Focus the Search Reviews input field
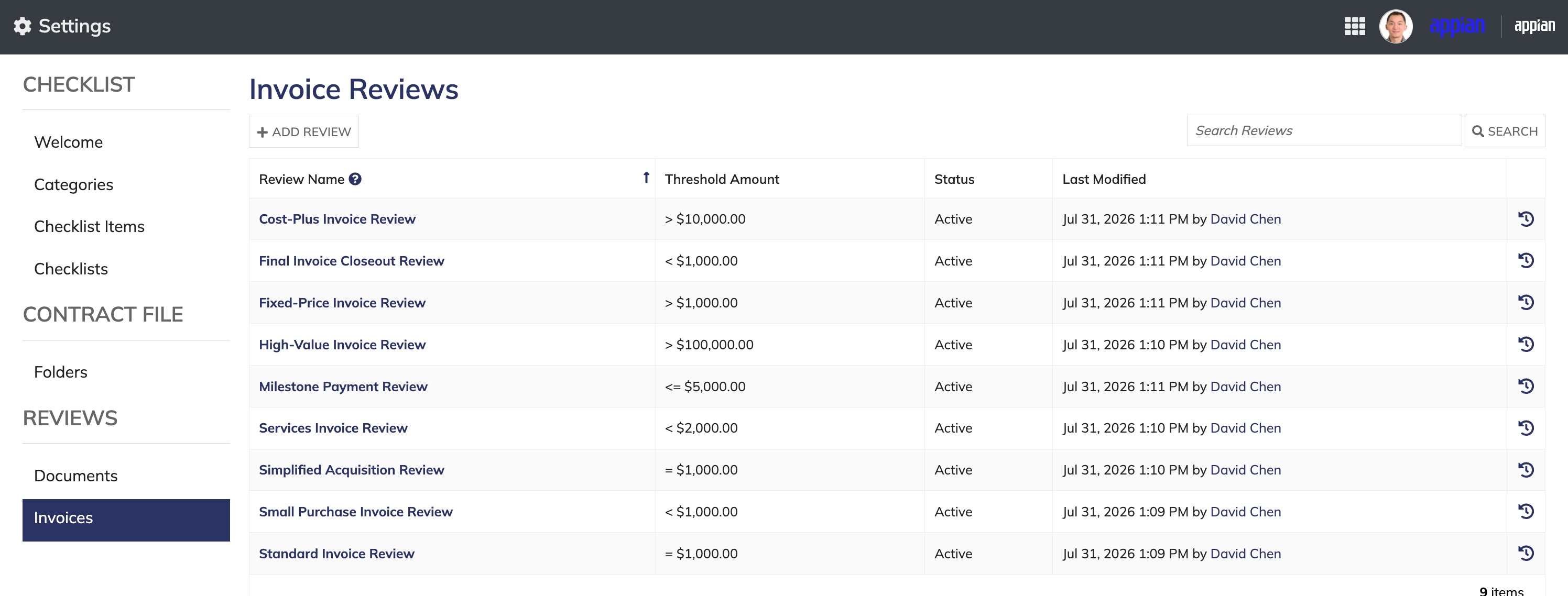1568x596 pixels. point(1324,131)
